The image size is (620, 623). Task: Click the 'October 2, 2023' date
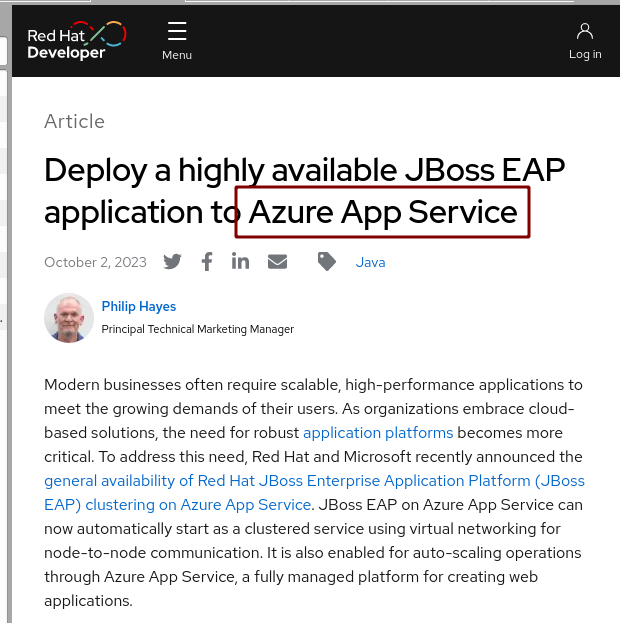tap(95, 262)
